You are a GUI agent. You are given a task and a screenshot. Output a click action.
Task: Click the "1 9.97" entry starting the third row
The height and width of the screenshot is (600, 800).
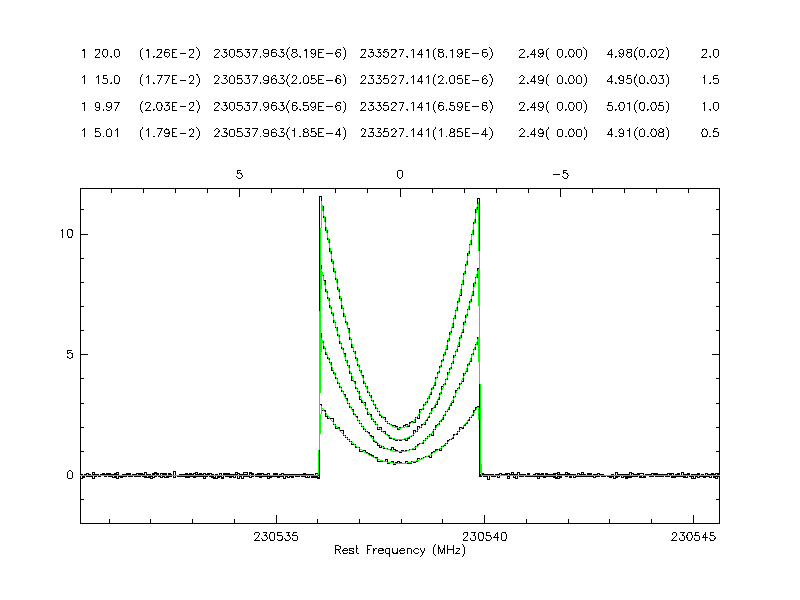coord(100,107)
